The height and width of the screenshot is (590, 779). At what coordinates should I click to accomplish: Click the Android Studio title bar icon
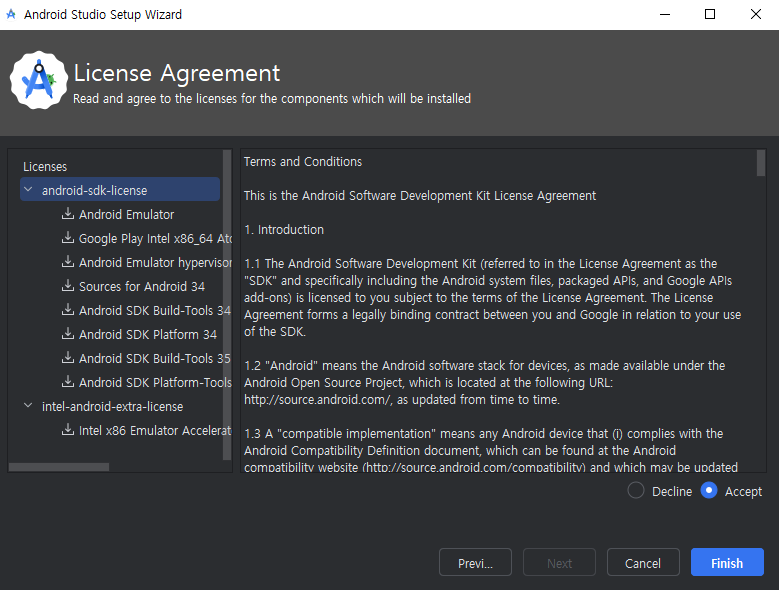tap(11, 14)
